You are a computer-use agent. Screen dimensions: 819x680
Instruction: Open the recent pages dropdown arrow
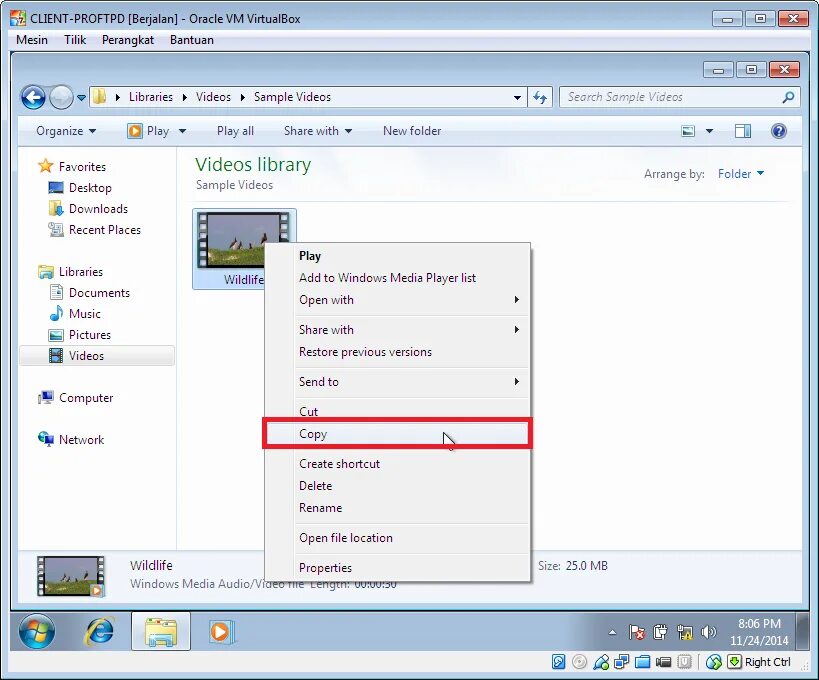[x=81, y=98]
